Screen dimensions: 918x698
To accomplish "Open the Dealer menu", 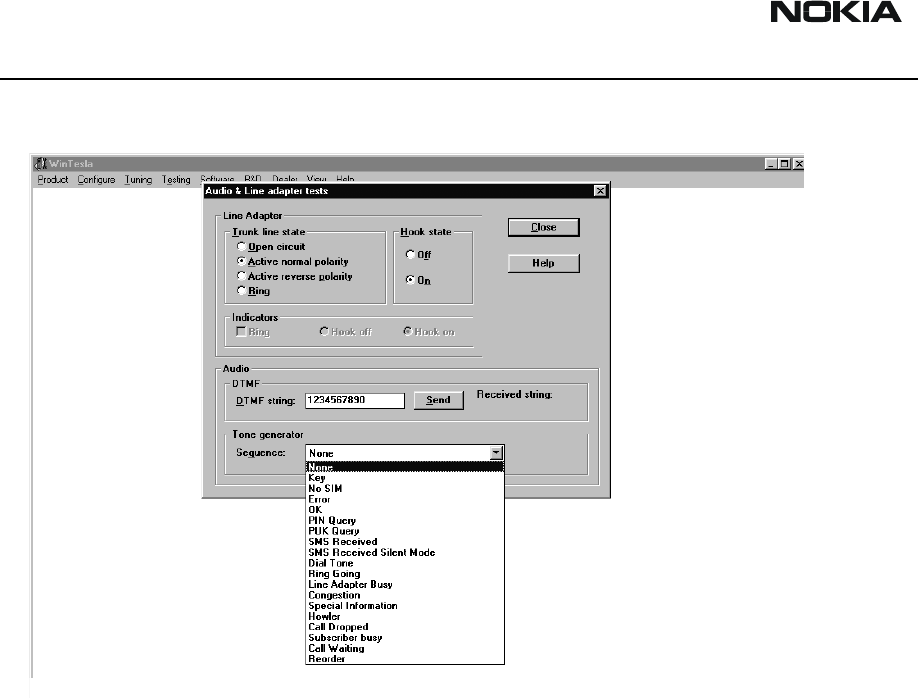I will point(285,179).
